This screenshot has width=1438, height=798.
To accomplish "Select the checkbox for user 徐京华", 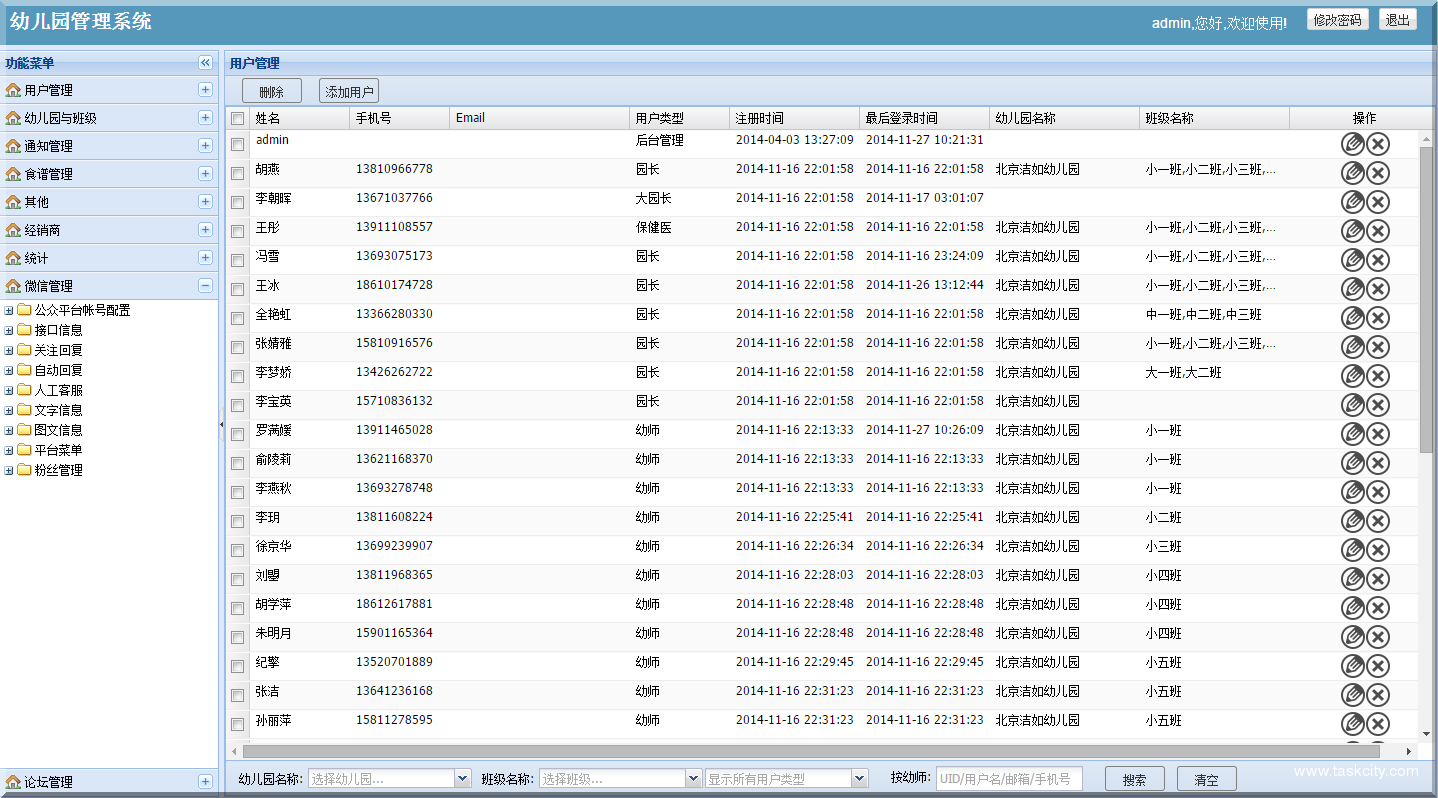I will coord(238,550).
